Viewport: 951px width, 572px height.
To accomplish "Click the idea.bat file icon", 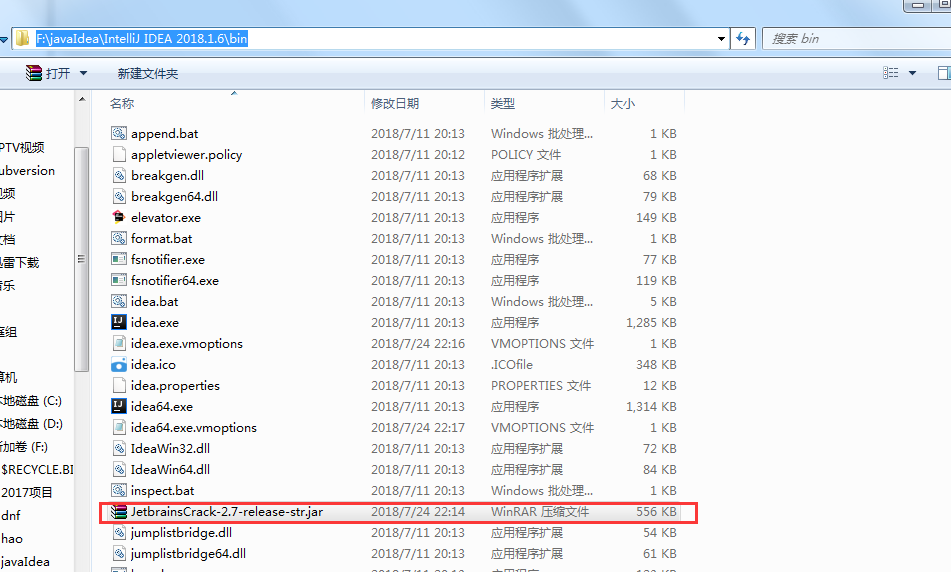I will (x=119, y=301).
